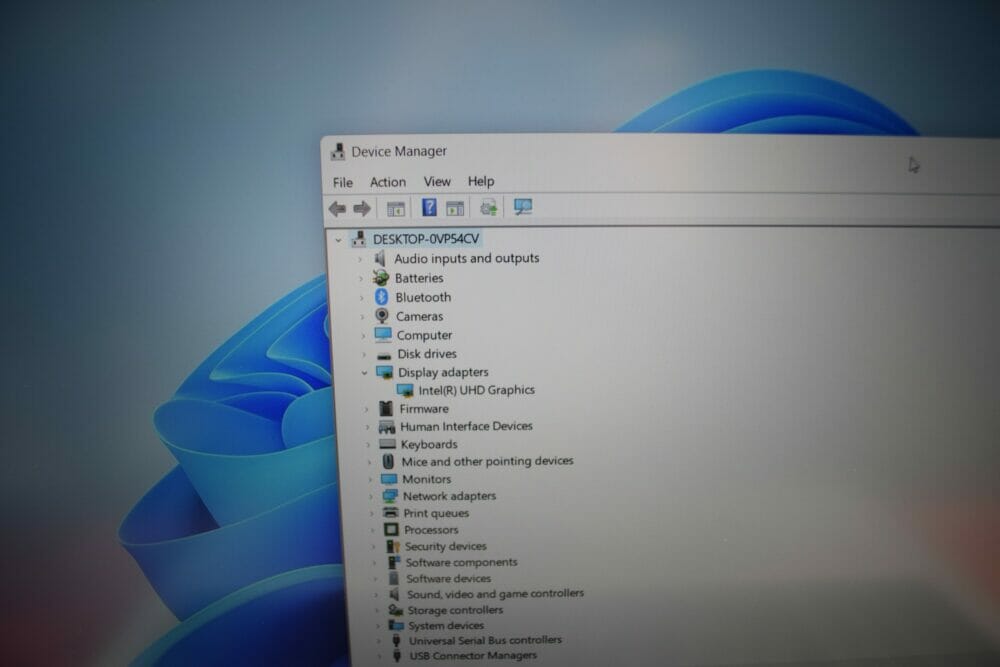Click the Computer monitor icon
The width and height of the screenshot is (1000, 667).
(x=383, y=335)
